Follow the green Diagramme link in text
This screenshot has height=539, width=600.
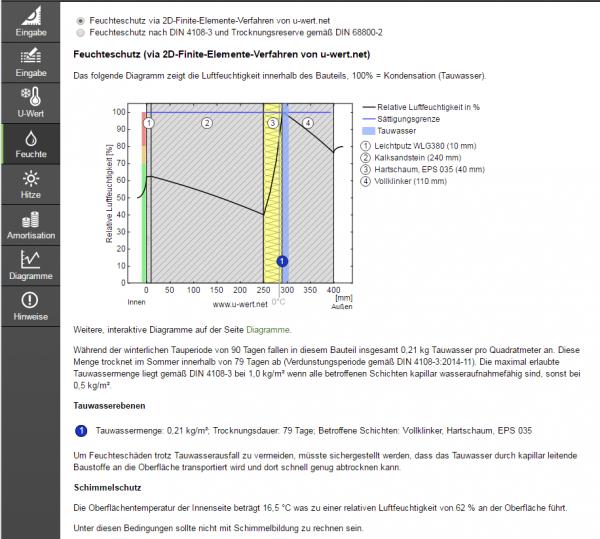tap(266, 329)
